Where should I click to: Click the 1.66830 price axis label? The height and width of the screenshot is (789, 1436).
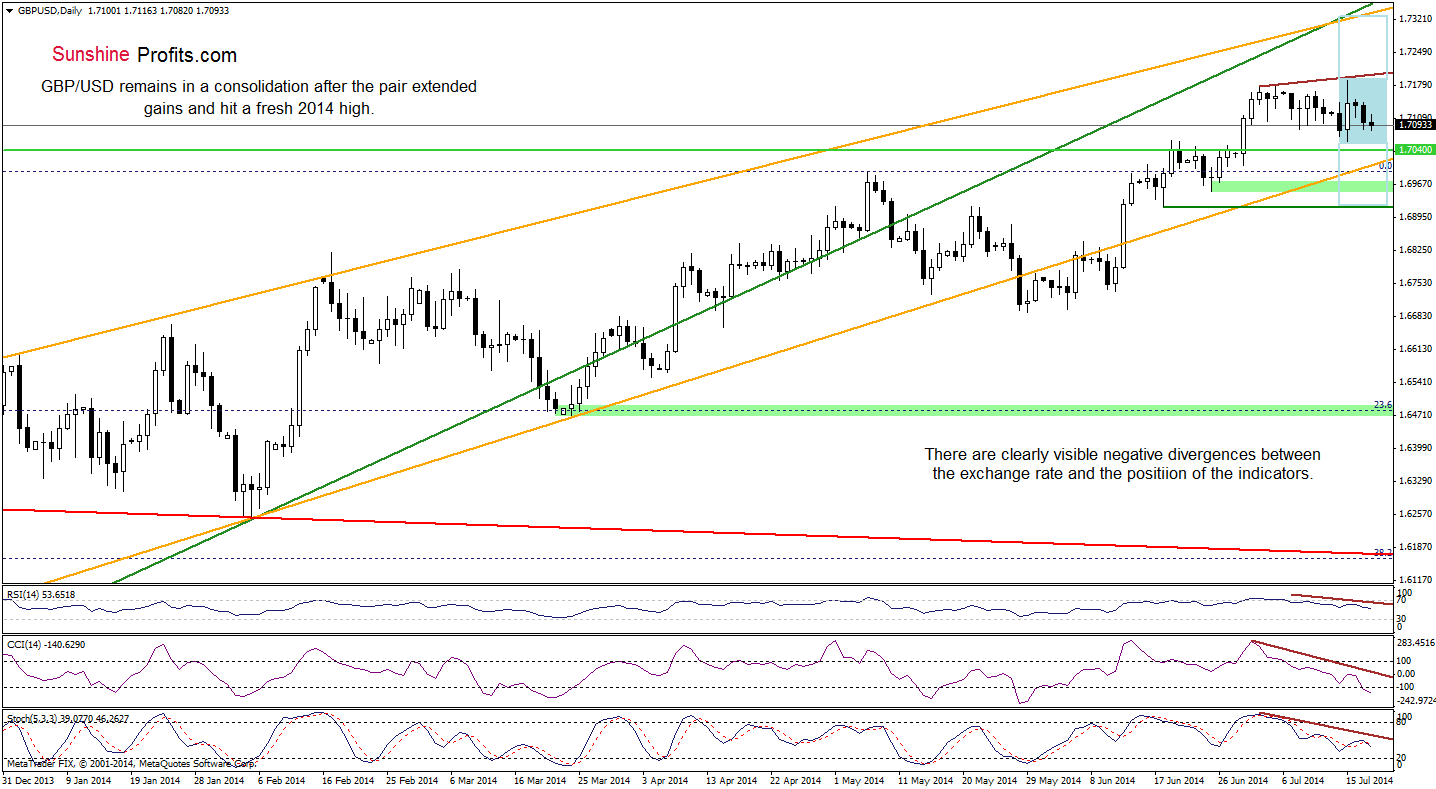click(x=1415, y=316)
